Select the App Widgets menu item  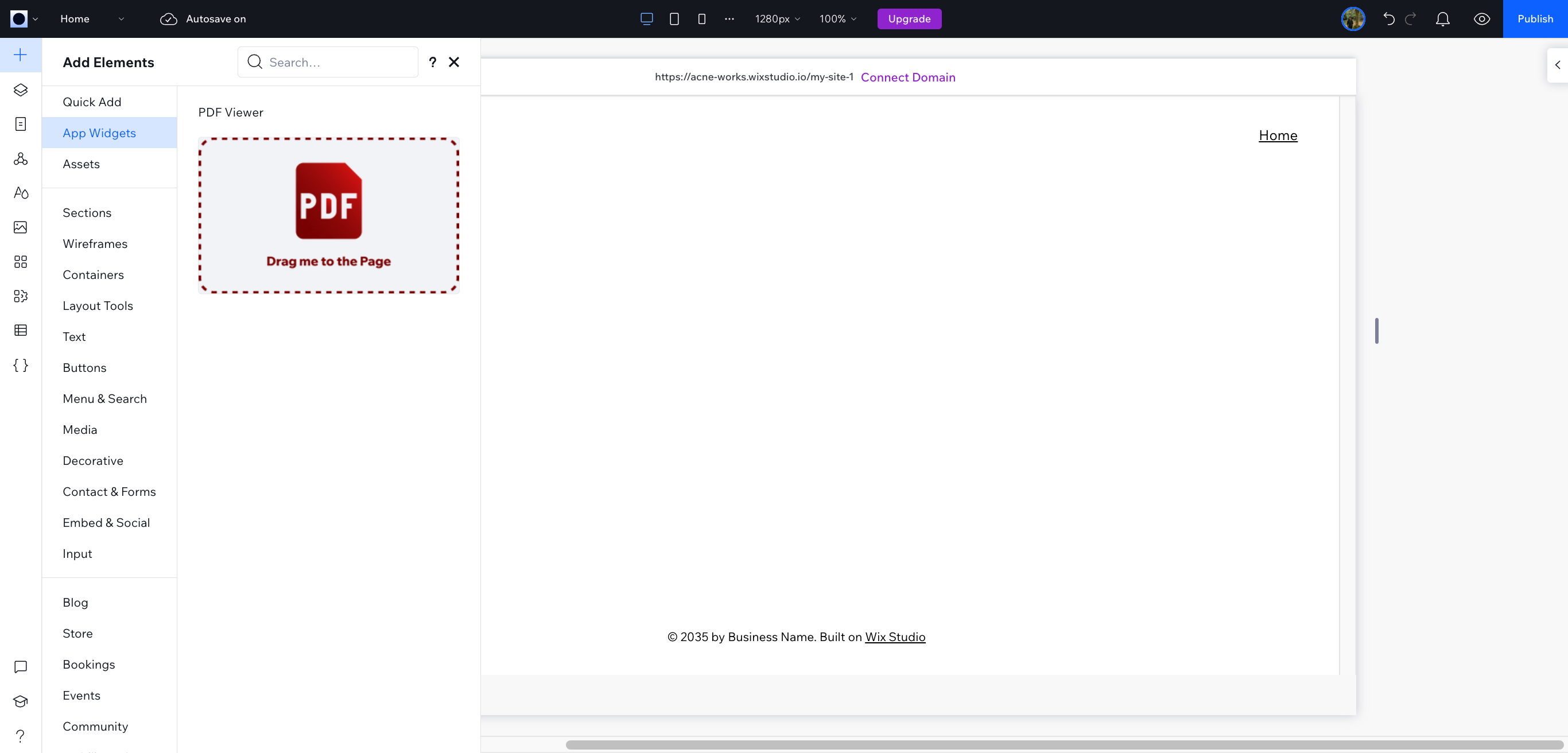(99, 132)
